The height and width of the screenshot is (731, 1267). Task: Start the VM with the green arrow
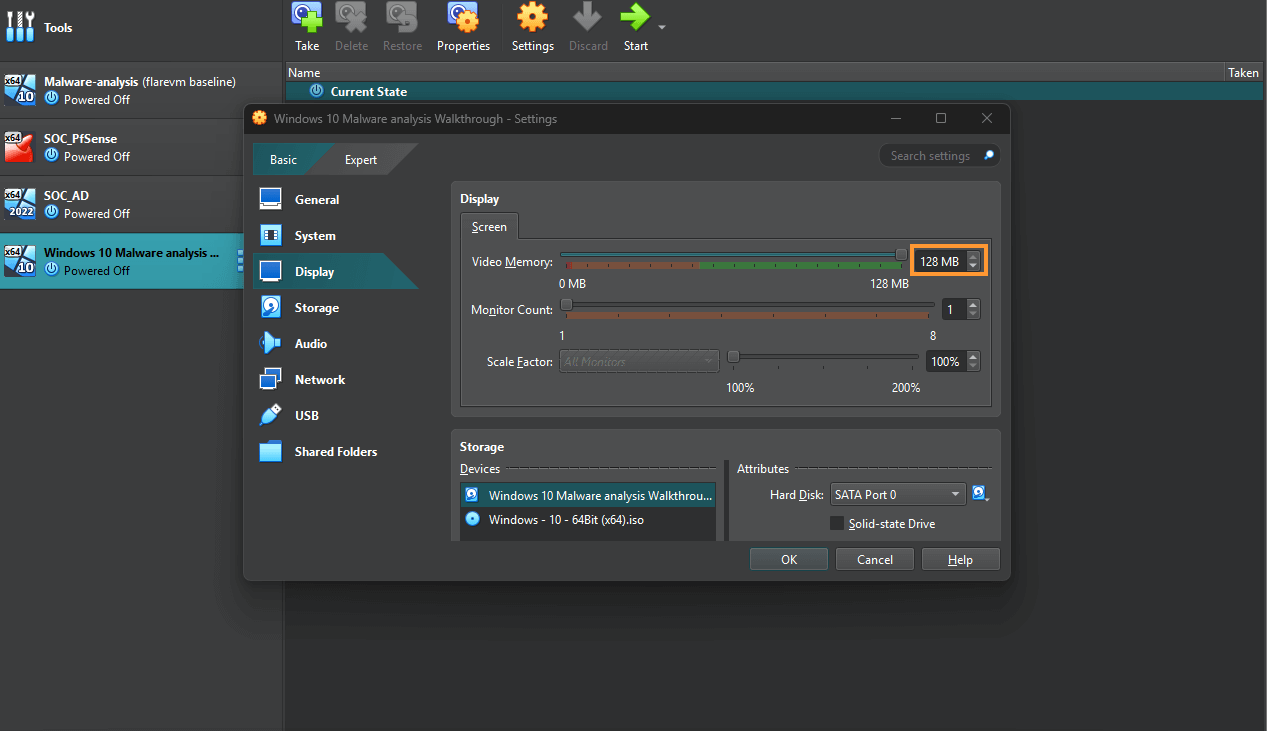(x=635, y=27)
